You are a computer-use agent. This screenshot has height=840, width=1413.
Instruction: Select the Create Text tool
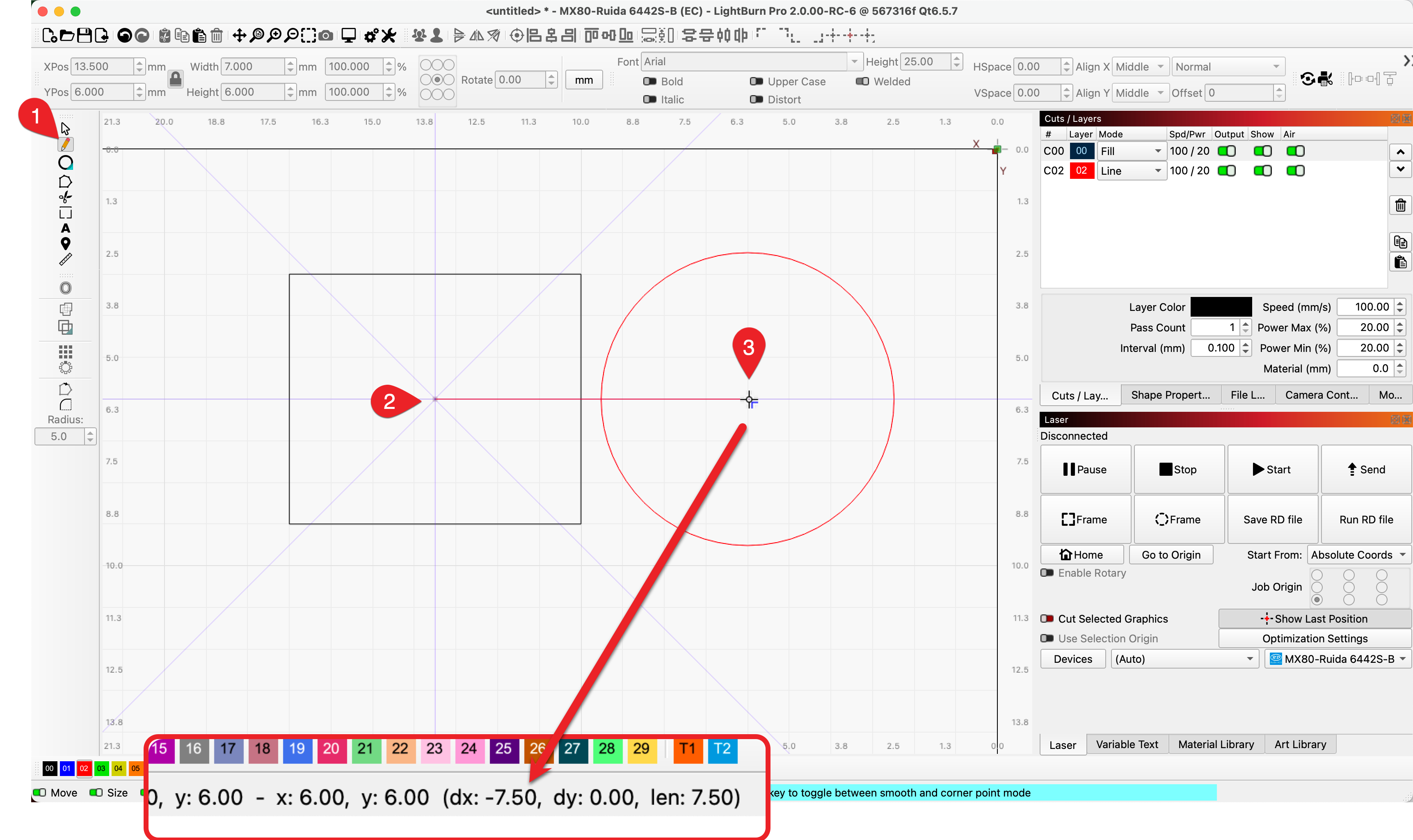pyautogui.click(x=66, y=228)
